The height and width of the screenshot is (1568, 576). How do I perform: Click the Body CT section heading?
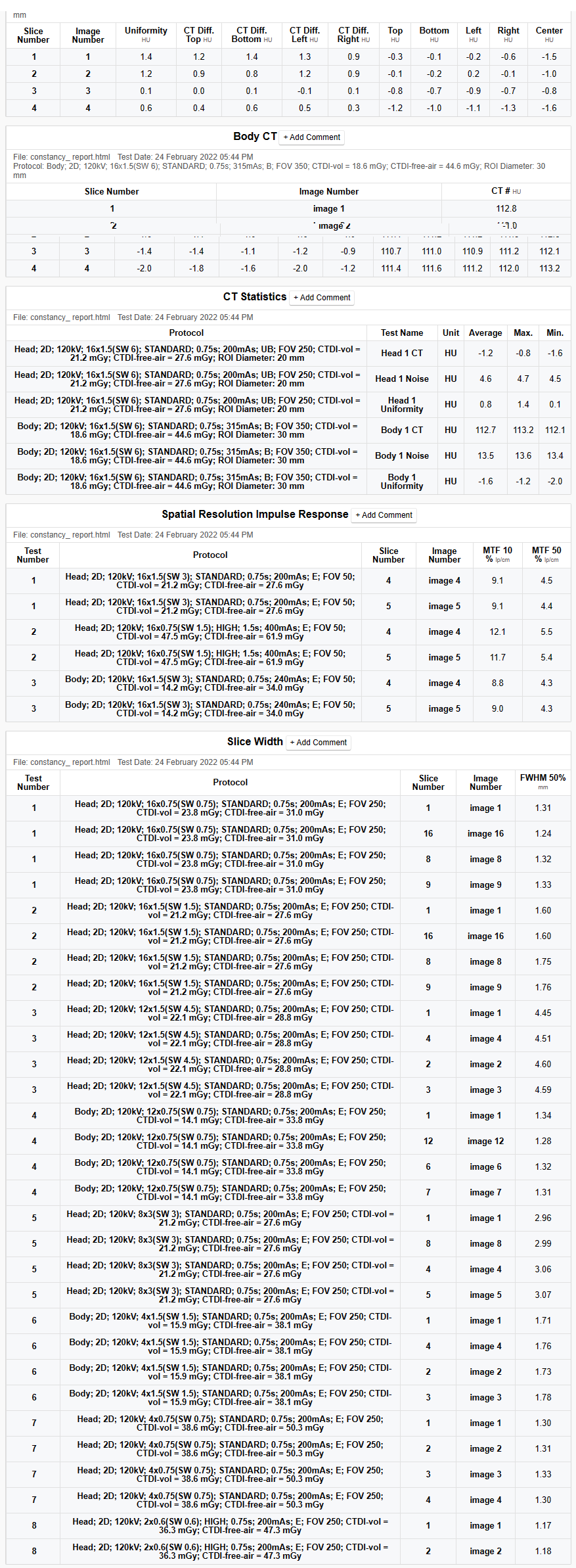255,137
